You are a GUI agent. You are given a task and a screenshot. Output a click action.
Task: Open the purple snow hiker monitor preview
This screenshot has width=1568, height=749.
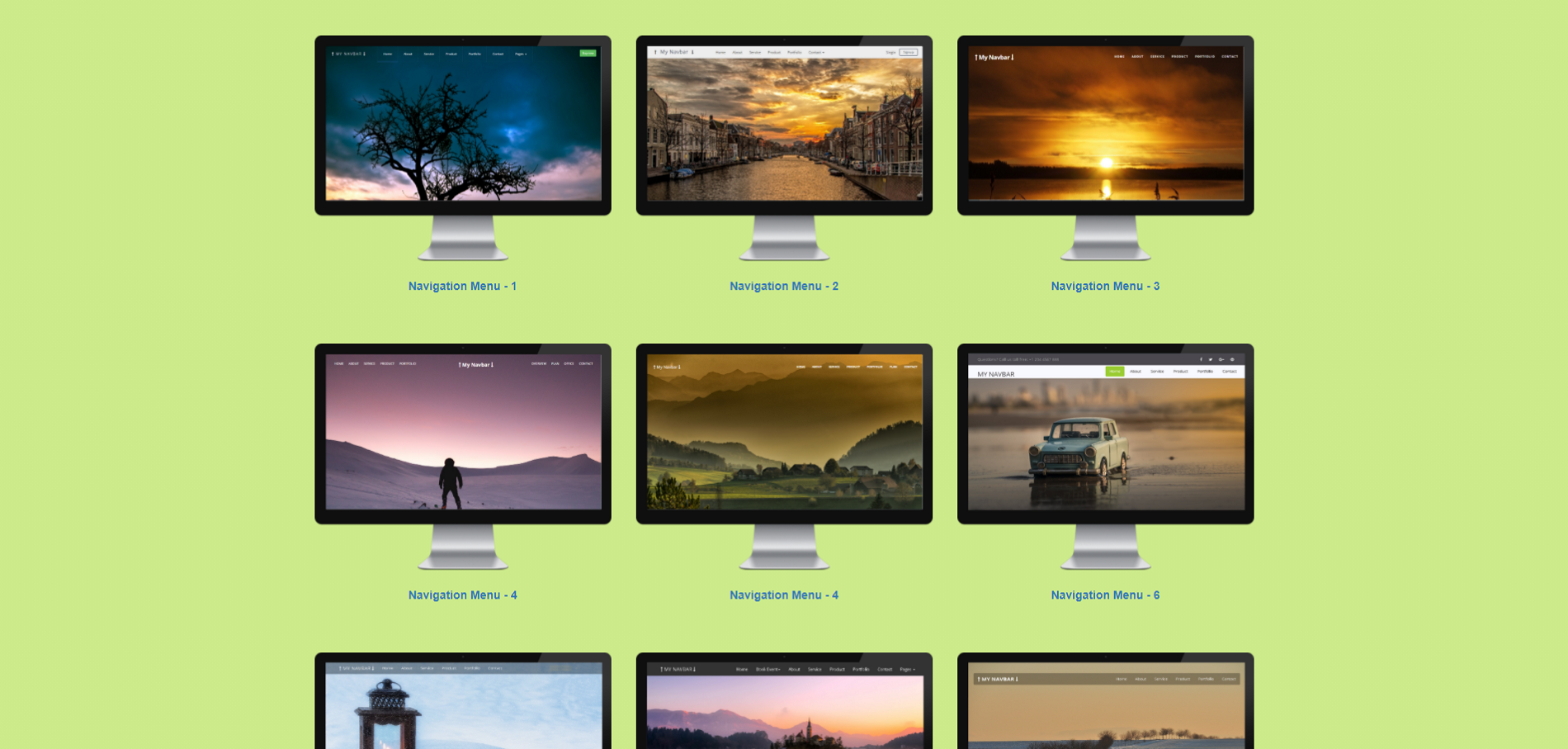pos(463,457)
